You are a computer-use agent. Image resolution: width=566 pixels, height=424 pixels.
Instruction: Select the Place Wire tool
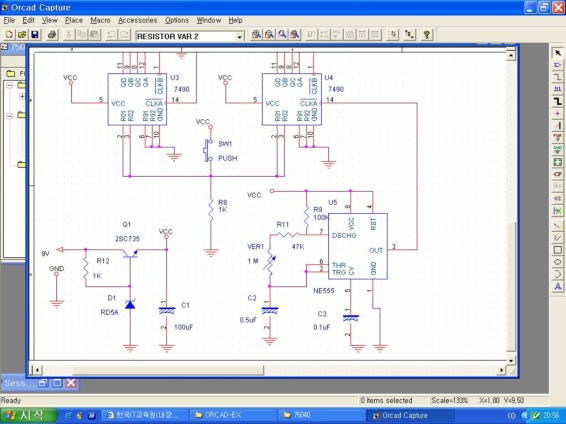tap(558, 77)
